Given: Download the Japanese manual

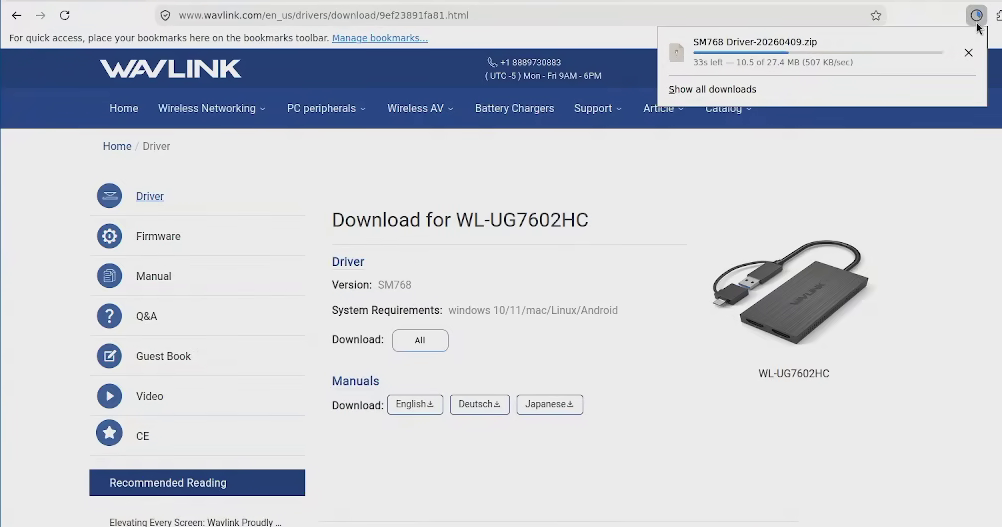Looking at the screenshot, I should 550,404.
